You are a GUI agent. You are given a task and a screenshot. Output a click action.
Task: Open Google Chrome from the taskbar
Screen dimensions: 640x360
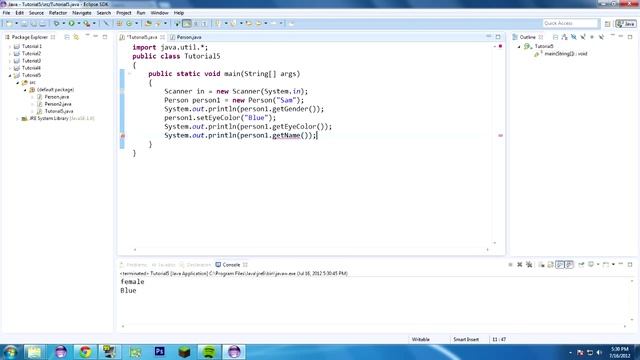coord(85,352)
